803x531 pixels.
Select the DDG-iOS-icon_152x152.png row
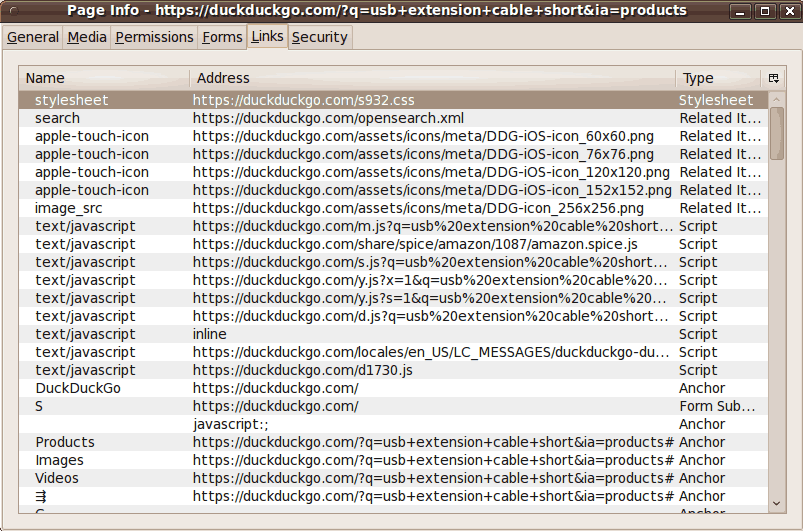click(393, 190)
